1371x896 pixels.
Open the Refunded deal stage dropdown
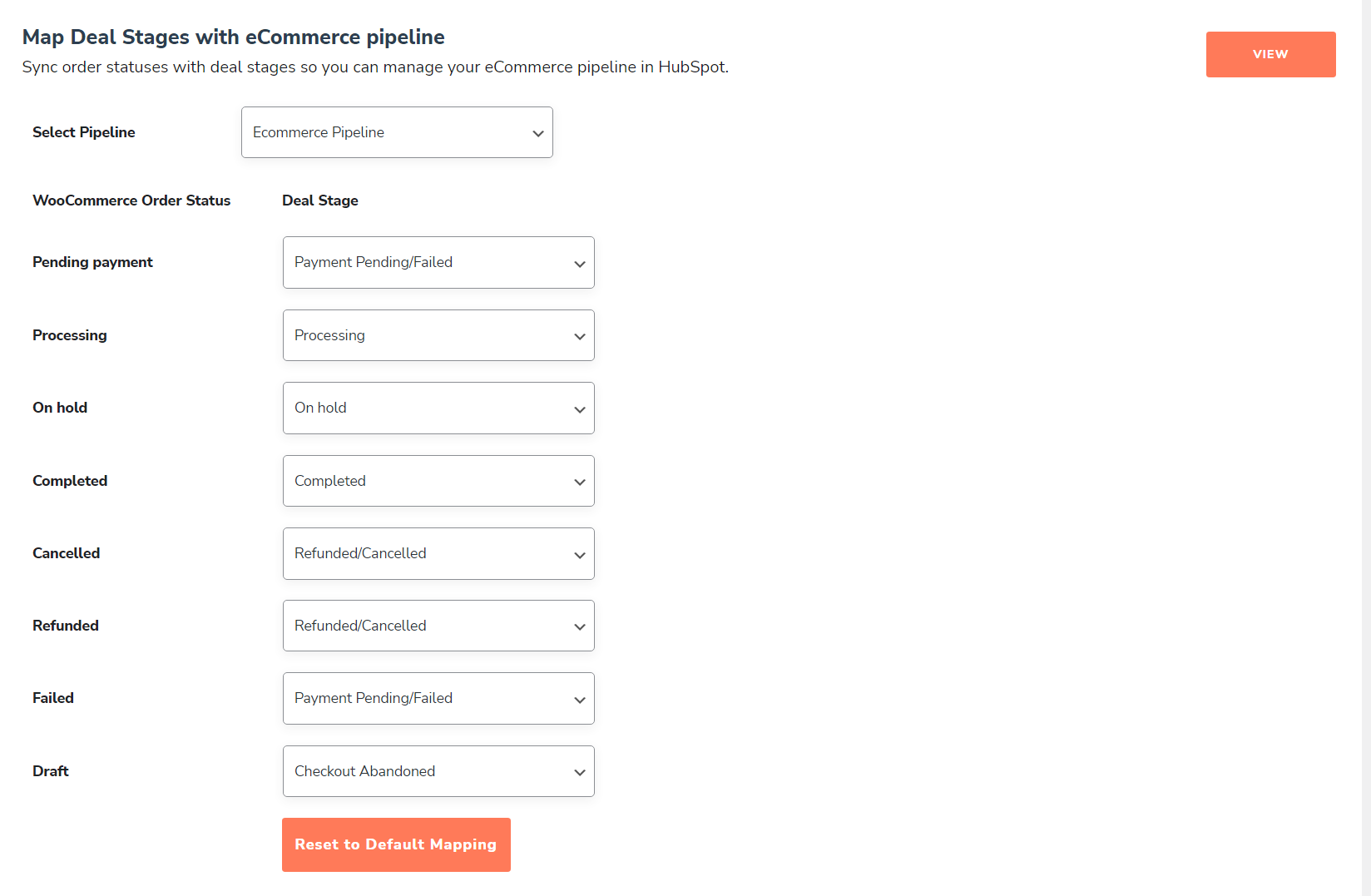click(x=438, y=626)
